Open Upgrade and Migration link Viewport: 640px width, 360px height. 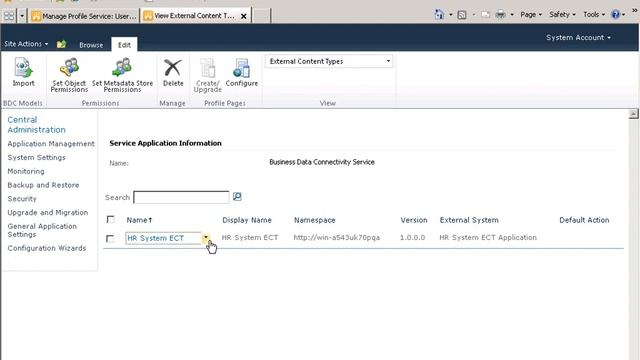(x=47, y=213)
